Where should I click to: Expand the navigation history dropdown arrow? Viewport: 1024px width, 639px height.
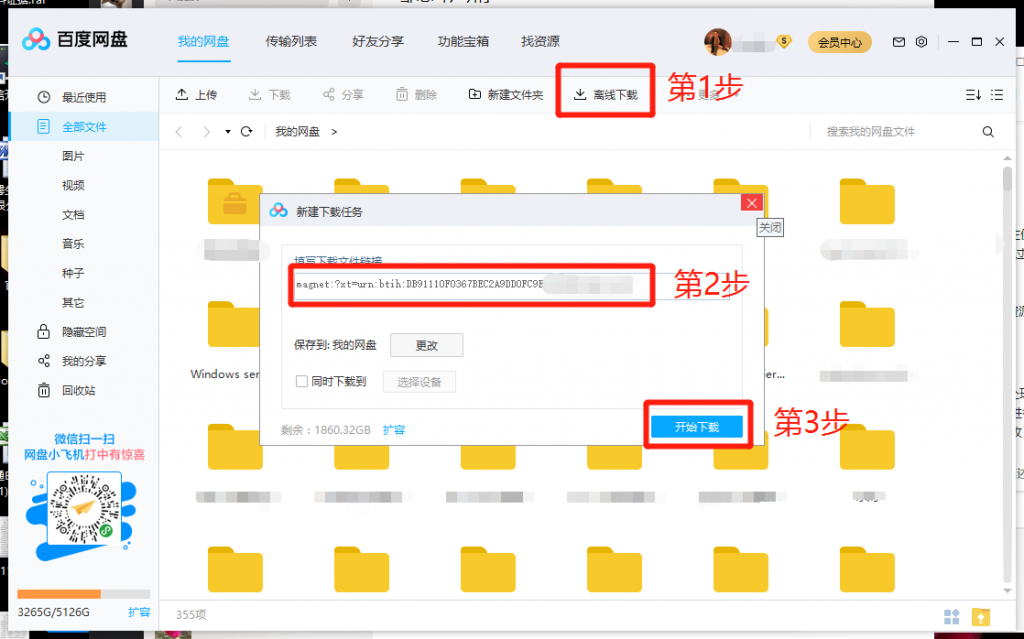(x=227, y=132)
